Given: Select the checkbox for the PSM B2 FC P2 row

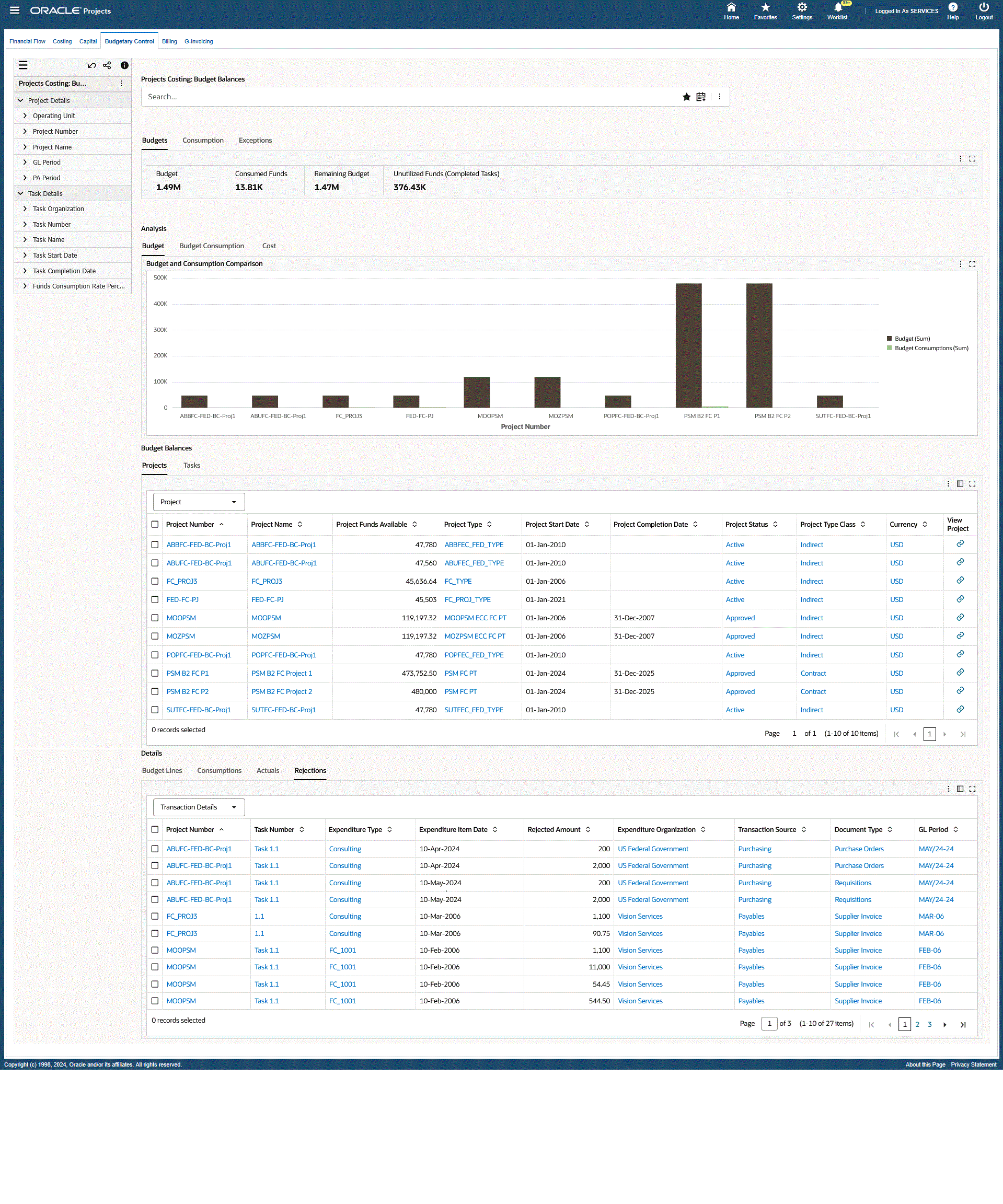Looking at the screenshot, I should [155, 691].
